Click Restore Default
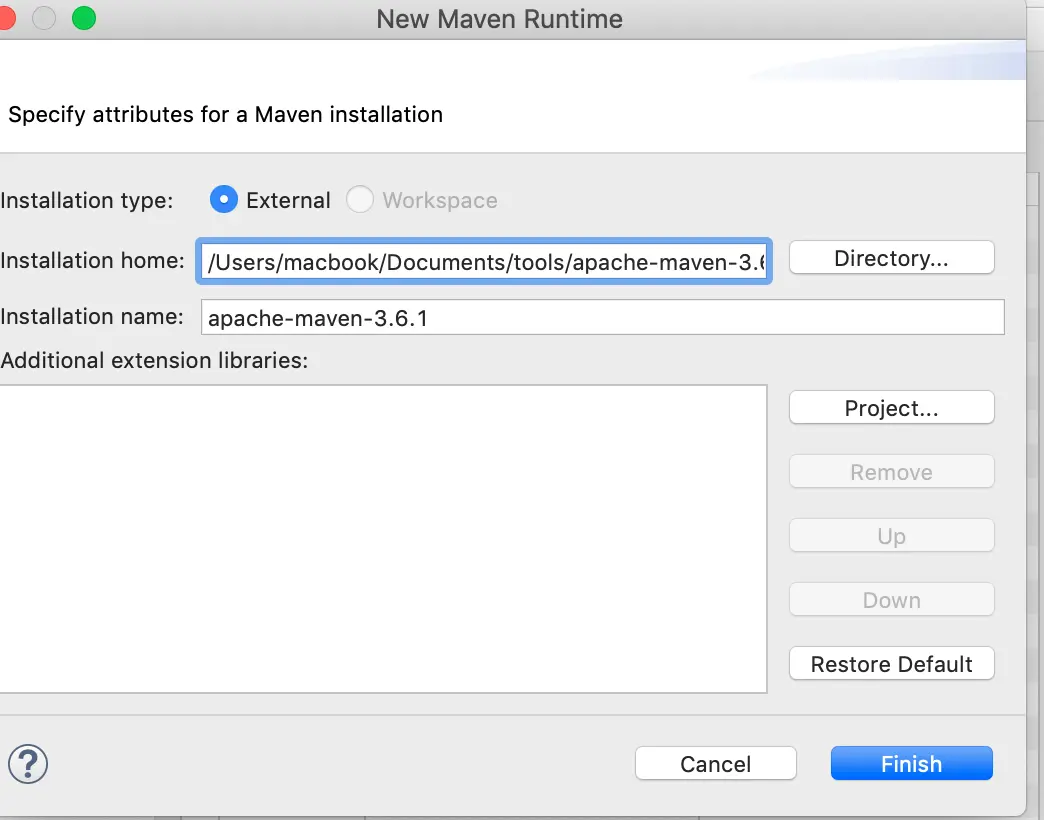The width and height of the screenshot is (1044, 820). coord(892,664)
